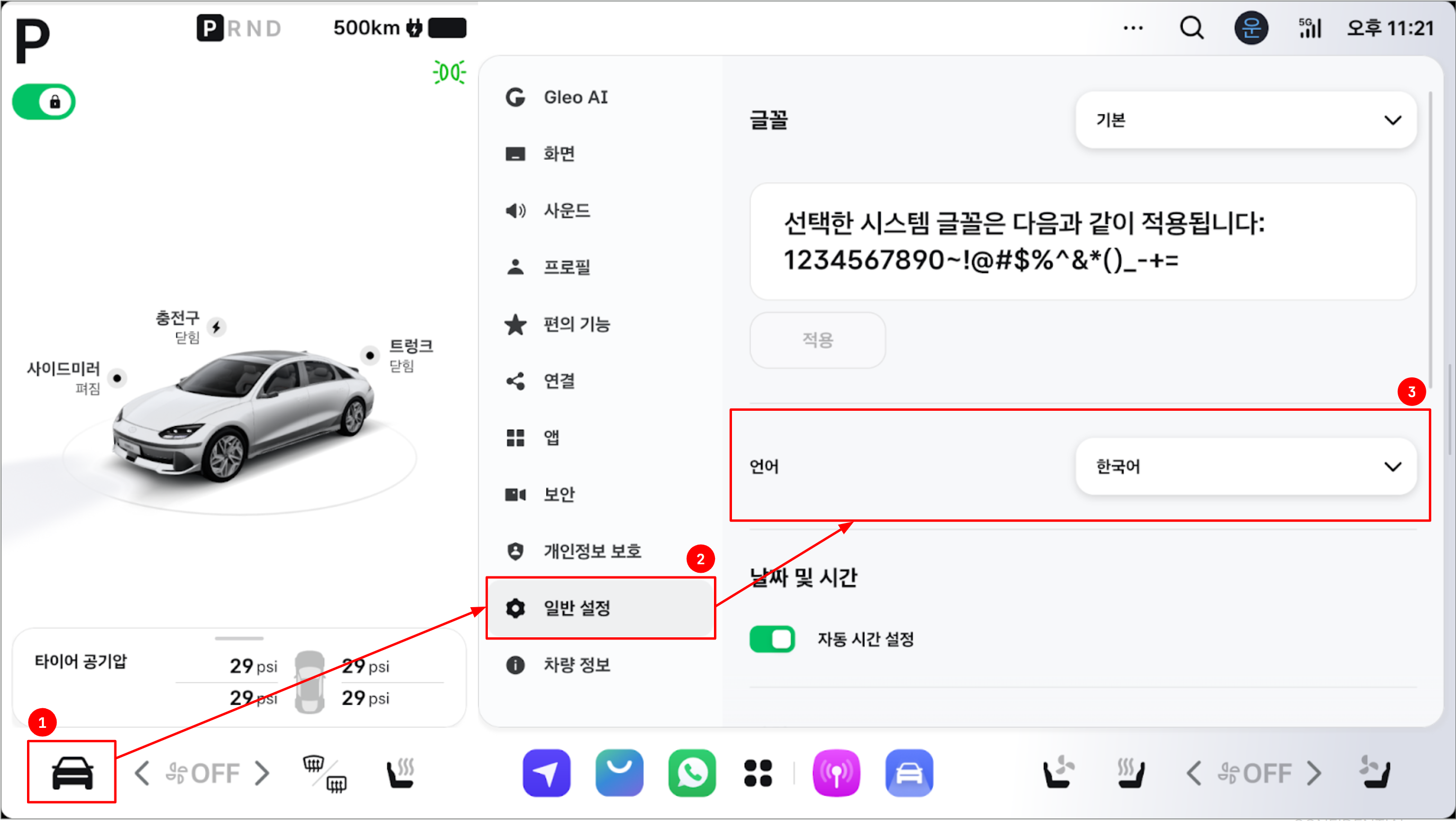Toggle the door lock switch

pos(44,102)
